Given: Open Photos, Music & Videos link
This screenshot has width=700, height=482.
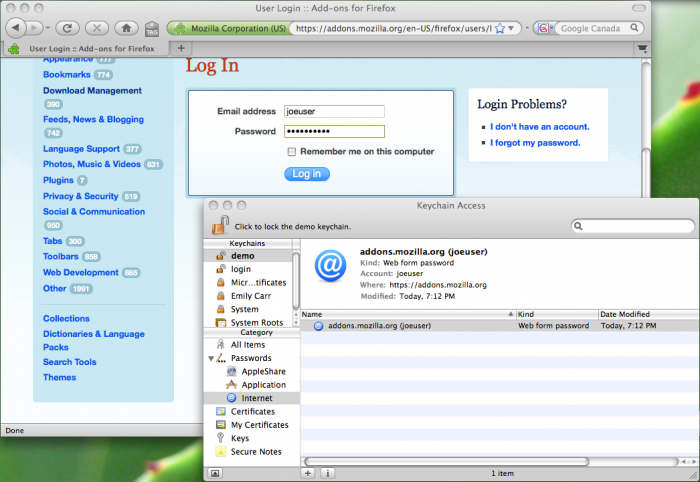Looking at the screenshot, I should pos(92,164).
